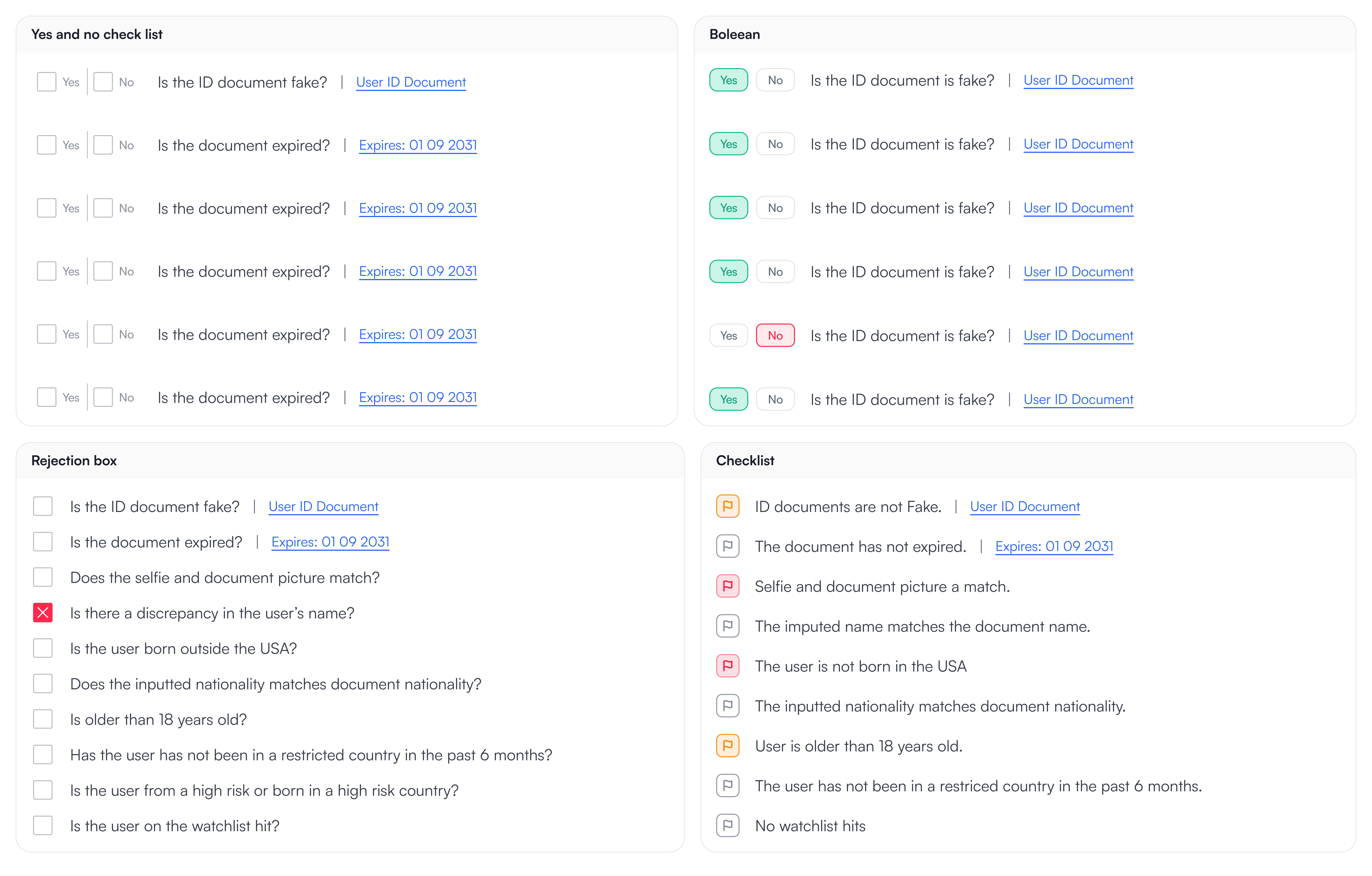Toggle flag for 'The imputed name matches the document name'

[728, 626]
